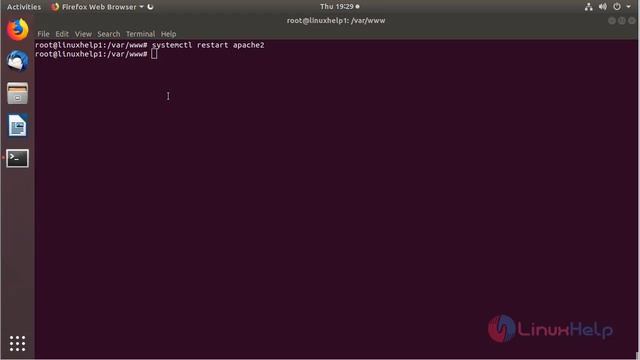Click the systemctl restart apache2 command text

click(208, 45)
